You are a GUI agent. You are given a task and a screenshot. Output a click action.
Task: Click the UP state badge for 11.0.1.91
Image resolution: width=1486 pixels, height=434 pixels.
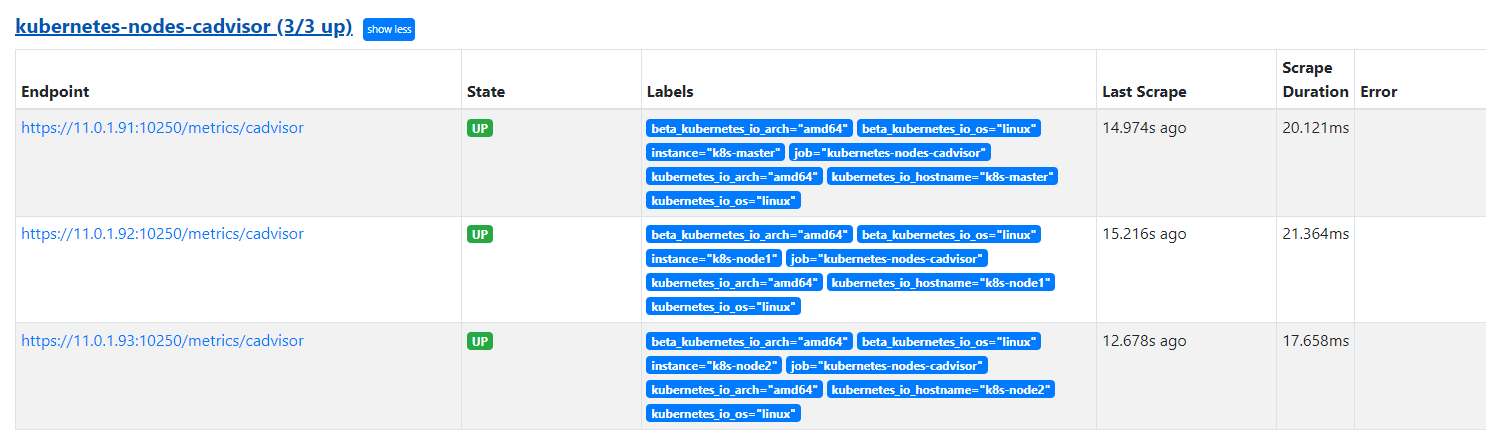[x=480, y=128]
